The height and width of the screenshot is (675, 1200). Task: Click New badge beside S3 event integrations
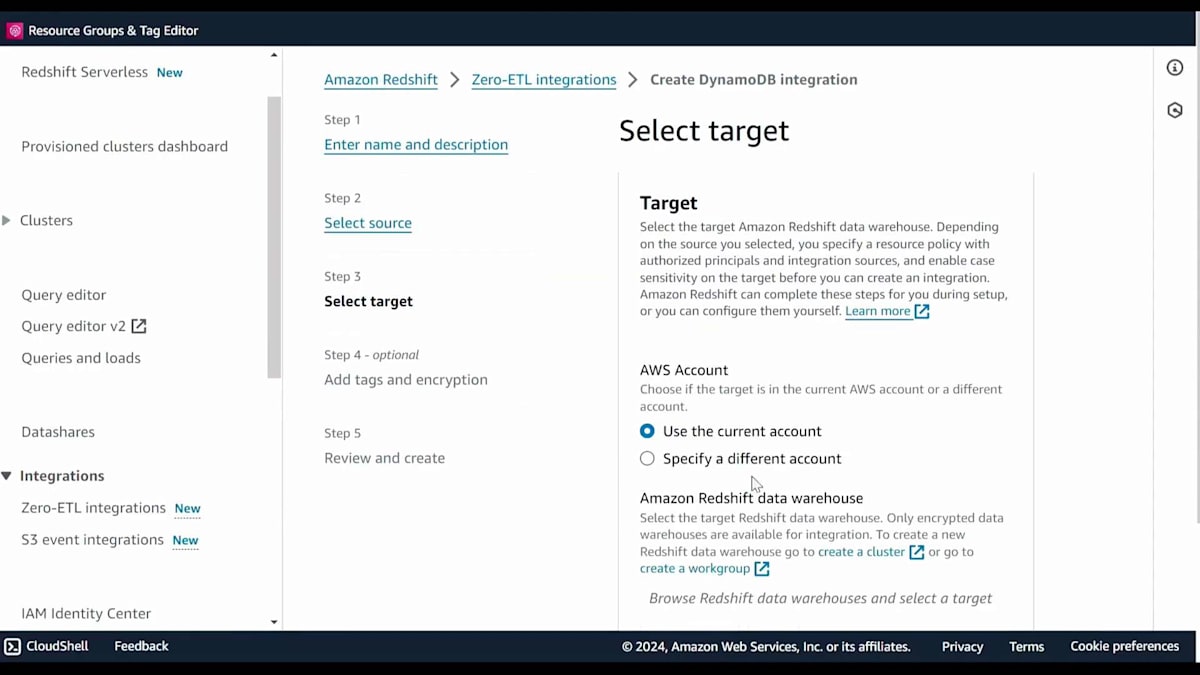(x=185, y=541)
